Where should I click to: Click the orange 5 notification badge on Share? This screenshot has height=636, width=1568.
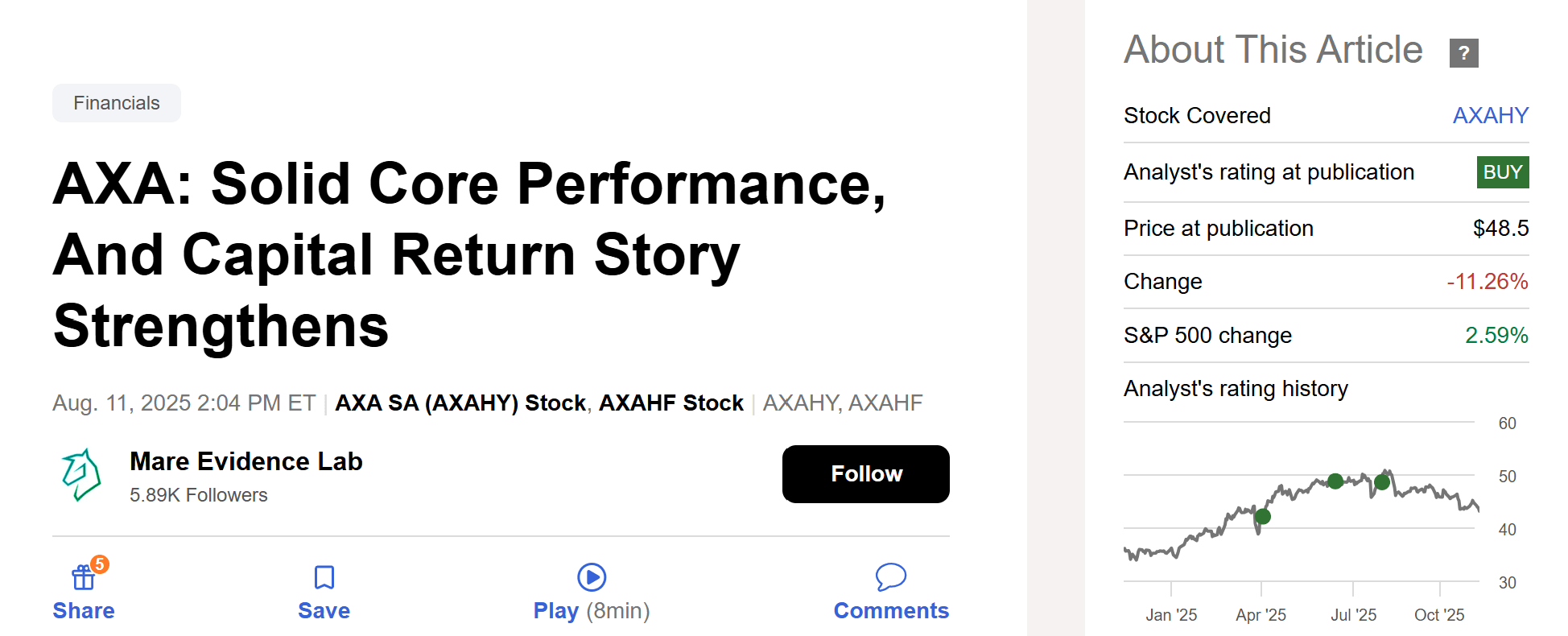click(98, 565)
